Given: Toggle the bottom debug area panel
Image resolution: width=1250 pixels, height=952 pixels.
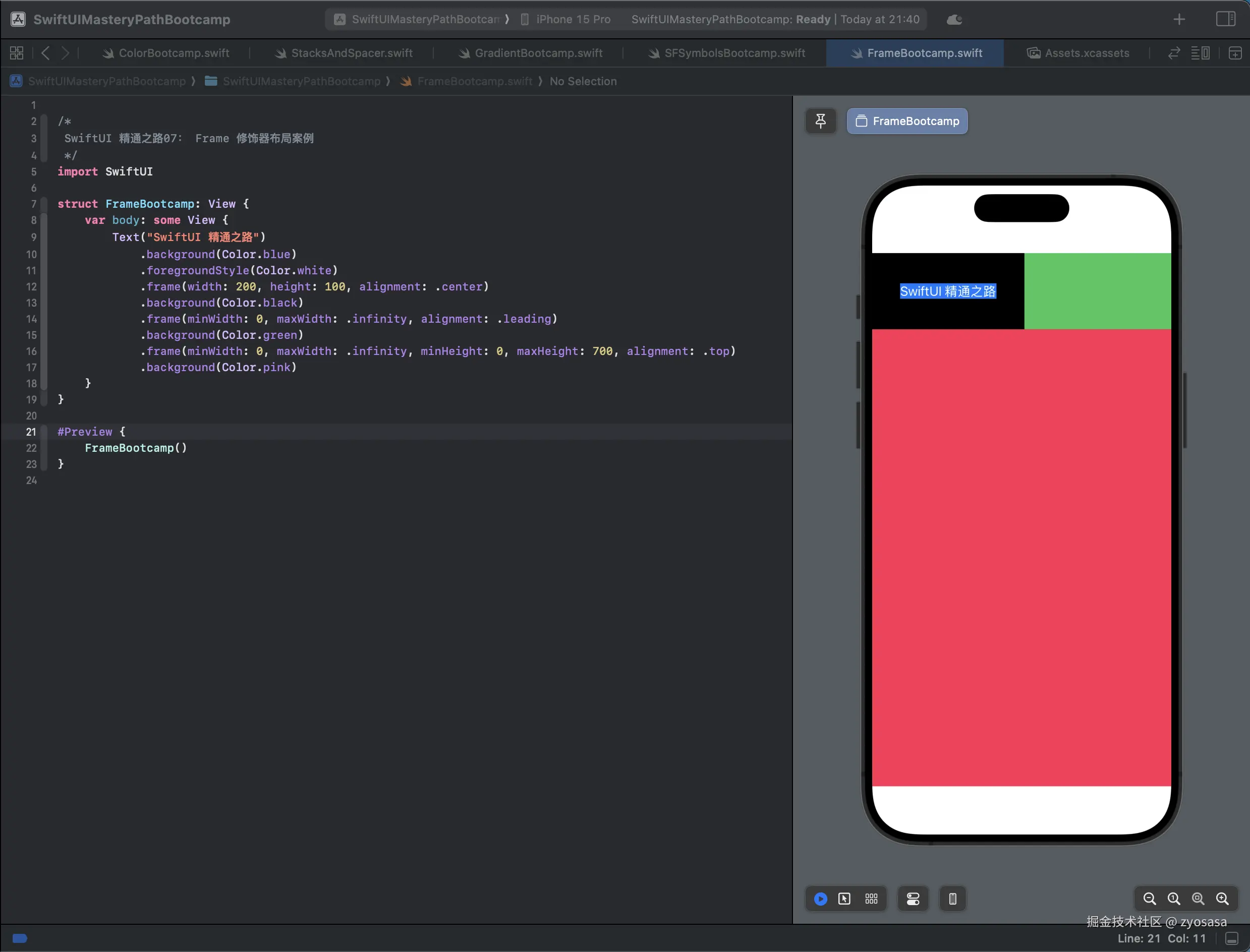Looking at the screenshot, I should coord(1231,938).
